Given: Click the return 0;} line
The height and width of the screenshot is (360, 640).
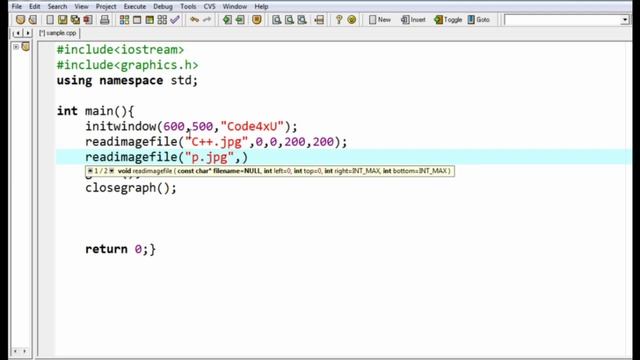Looking at the screenshot, I should click(x=120, y=249).
